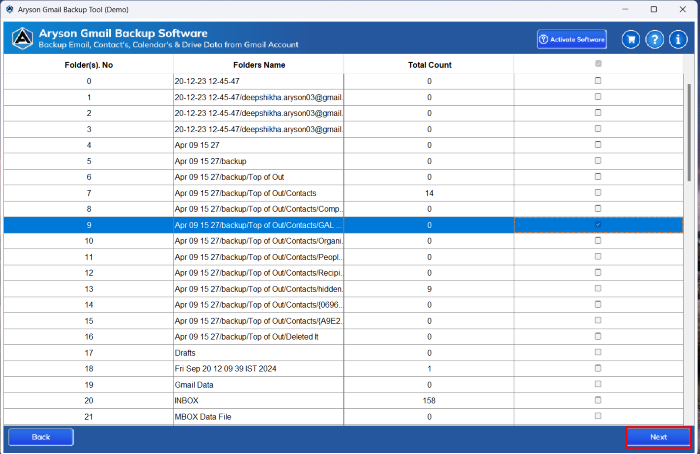Check the box for Top of Out/Deleted It row

[598, 337]
